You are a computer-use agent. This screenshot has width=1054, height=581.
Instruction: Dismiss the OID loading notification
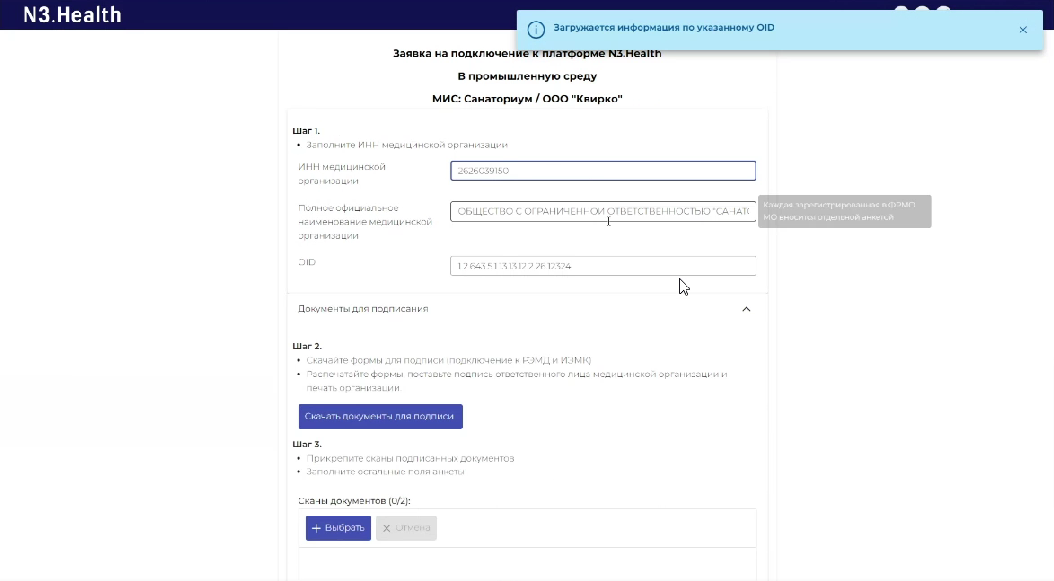(x=1023, y=30)
